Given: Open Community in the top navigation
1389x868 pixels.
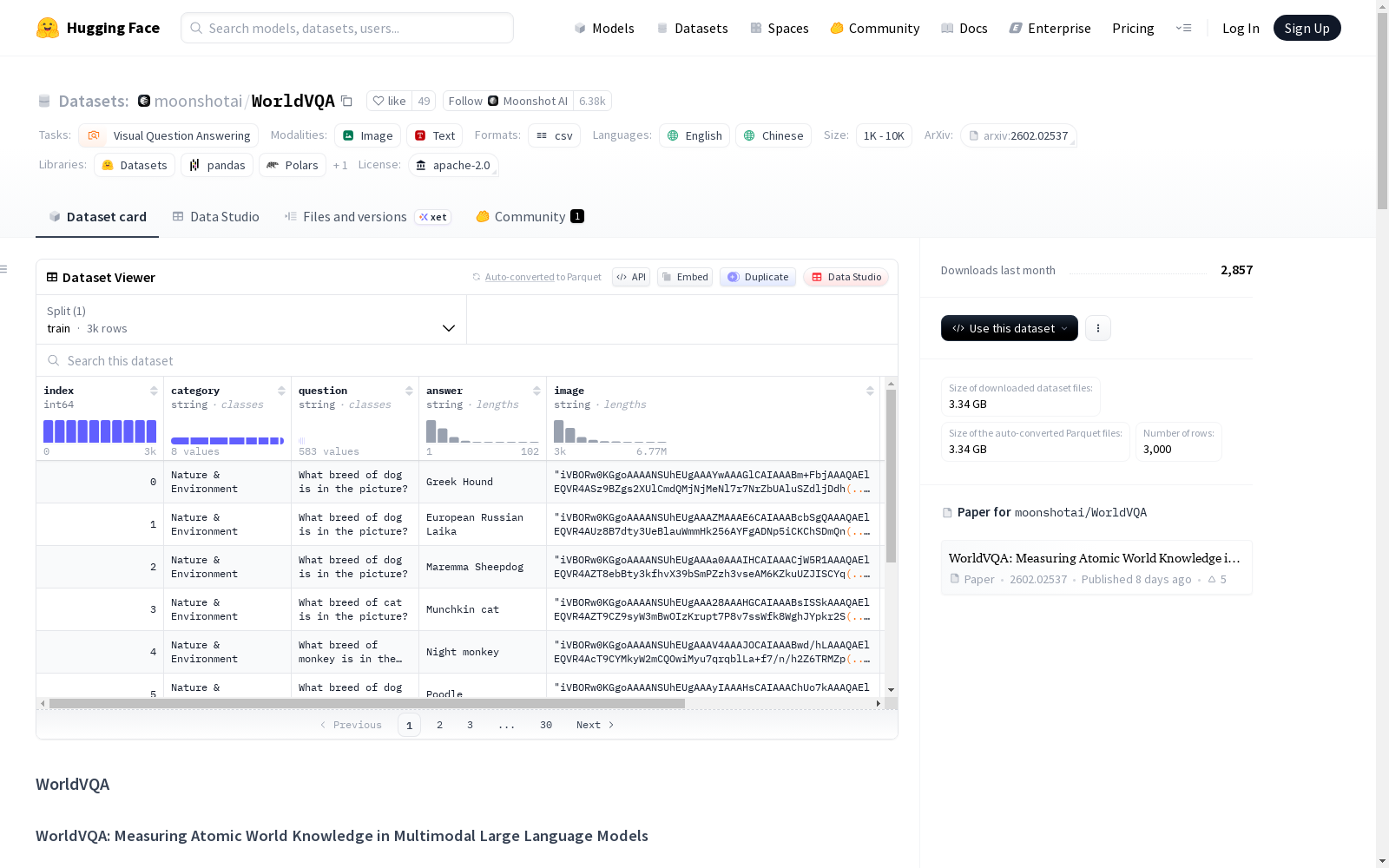Looking at the screenshot, I should 874,28.
